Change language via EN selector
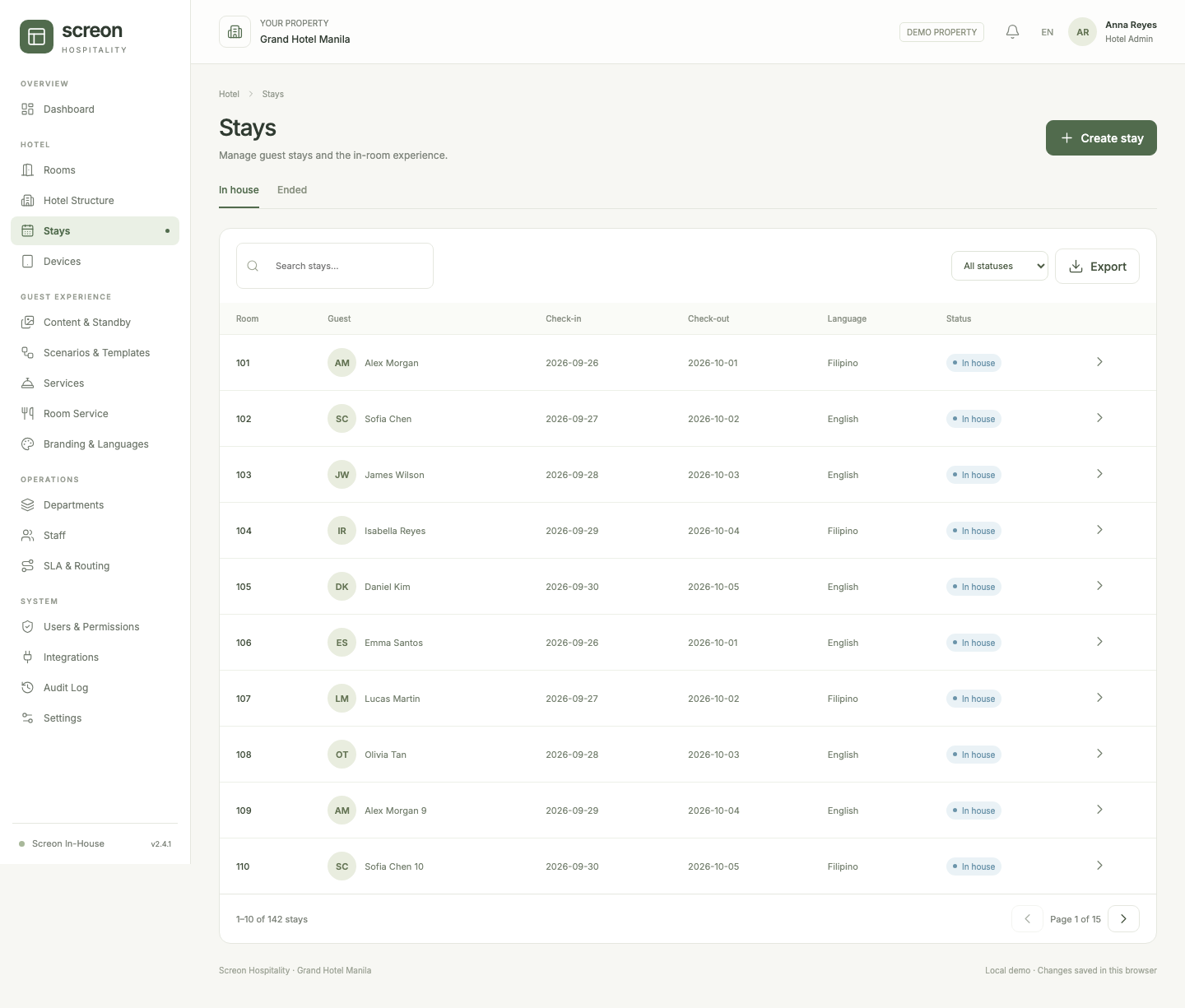The height and width of the screenshot is (1008, 1185). pos(1047,32)
